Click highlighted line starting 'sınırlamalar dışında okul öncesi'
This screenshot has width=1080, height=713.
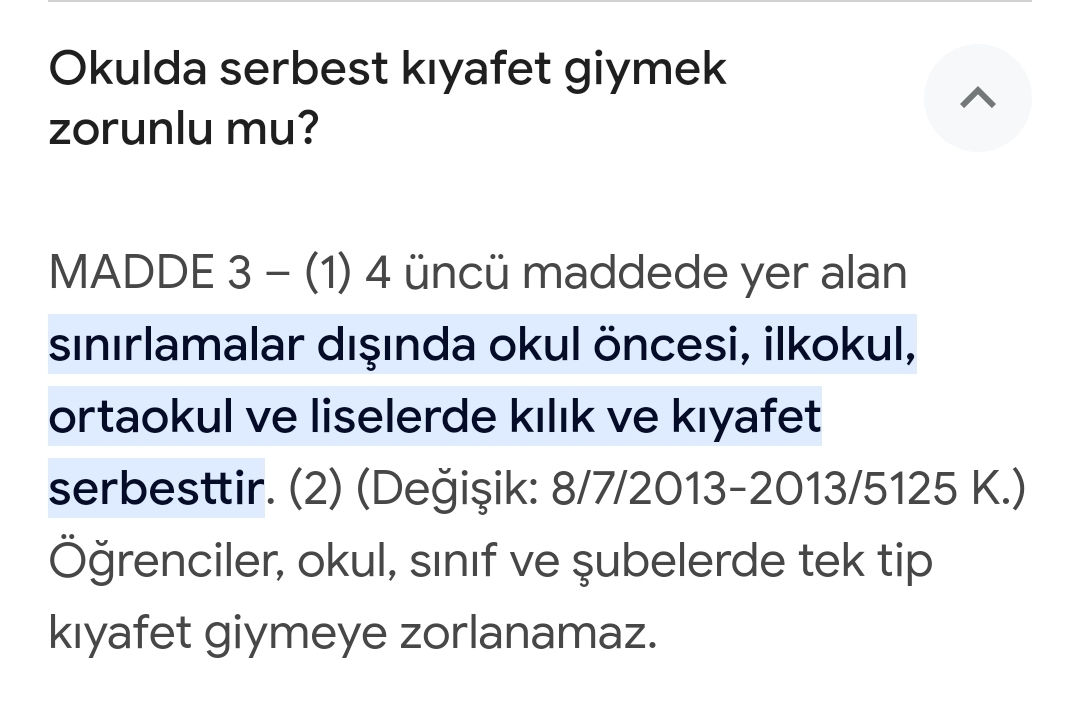coord(482,344)
